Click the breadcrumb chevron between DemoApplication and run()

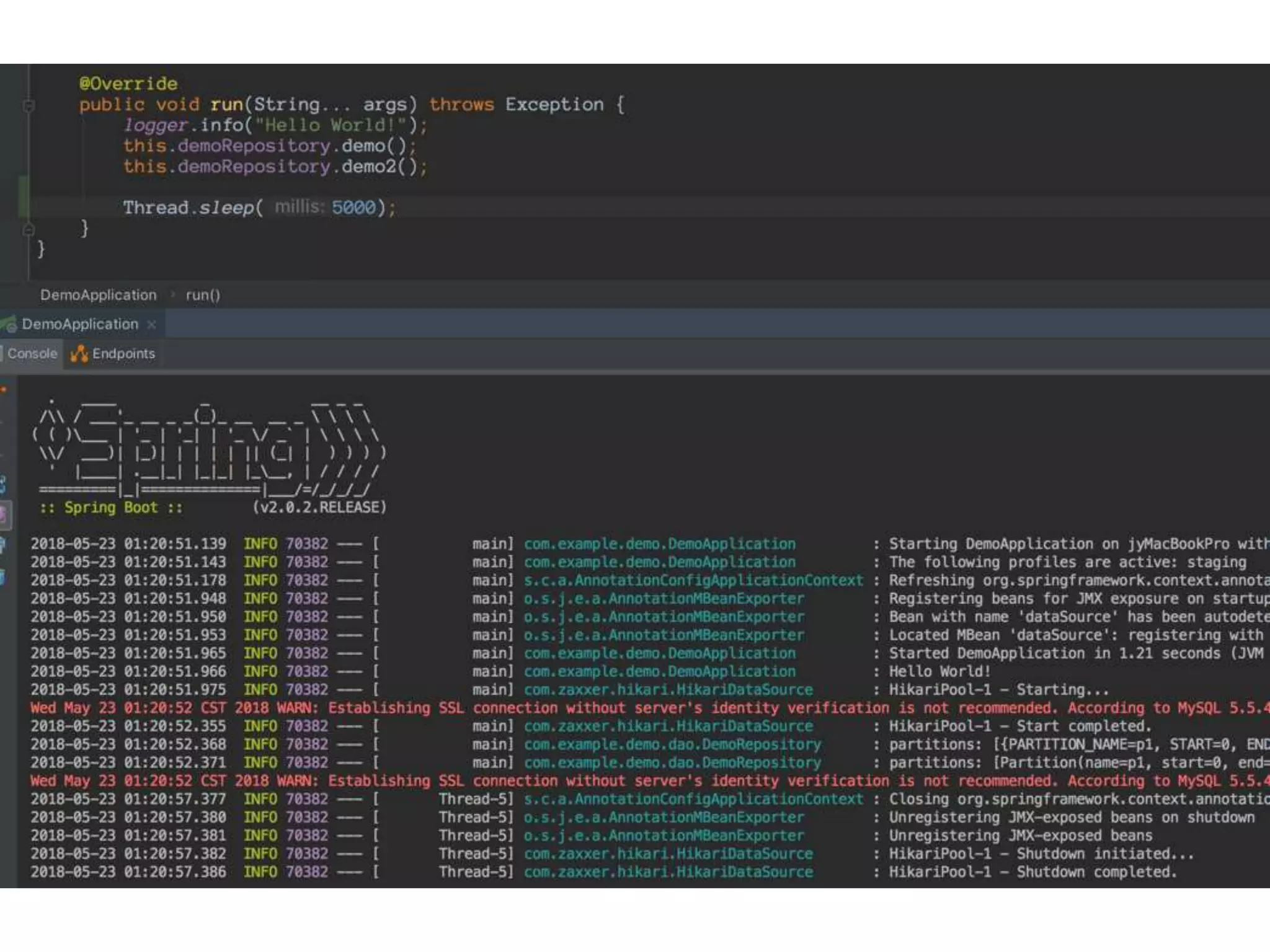pyautogui.click(x=172, y=295)
